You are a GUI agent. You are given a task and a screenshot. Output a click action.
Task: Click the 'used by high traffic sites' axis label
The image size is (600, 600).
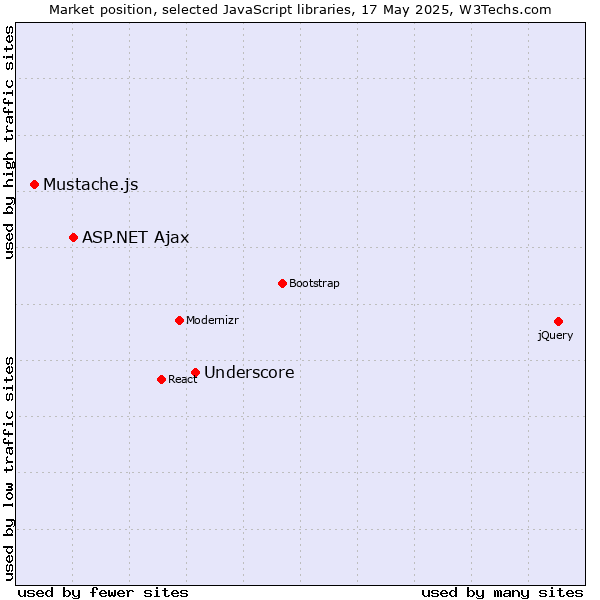(x=8, y=142)
